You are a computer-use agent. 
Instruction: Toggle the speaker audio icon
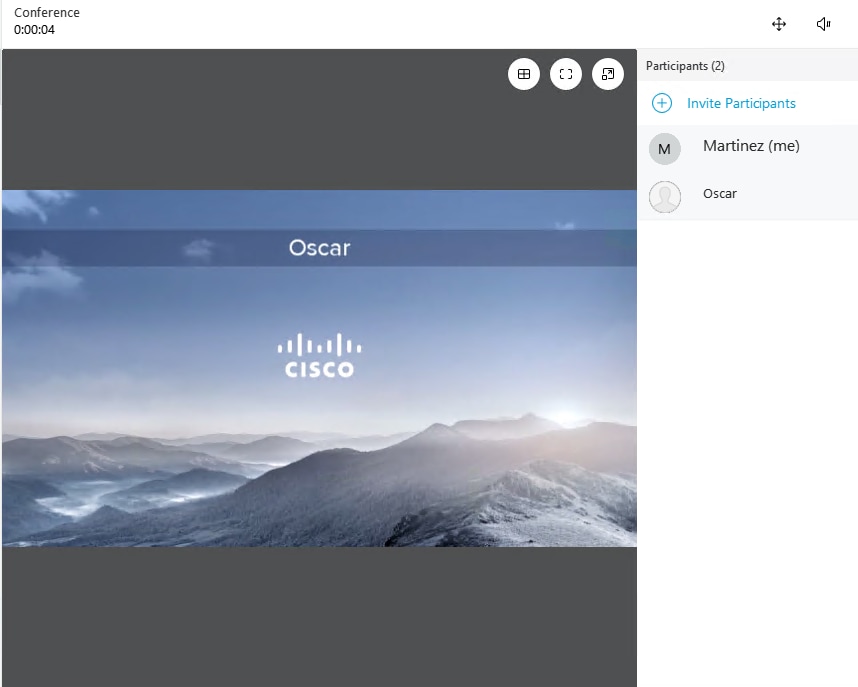(824, 24)
